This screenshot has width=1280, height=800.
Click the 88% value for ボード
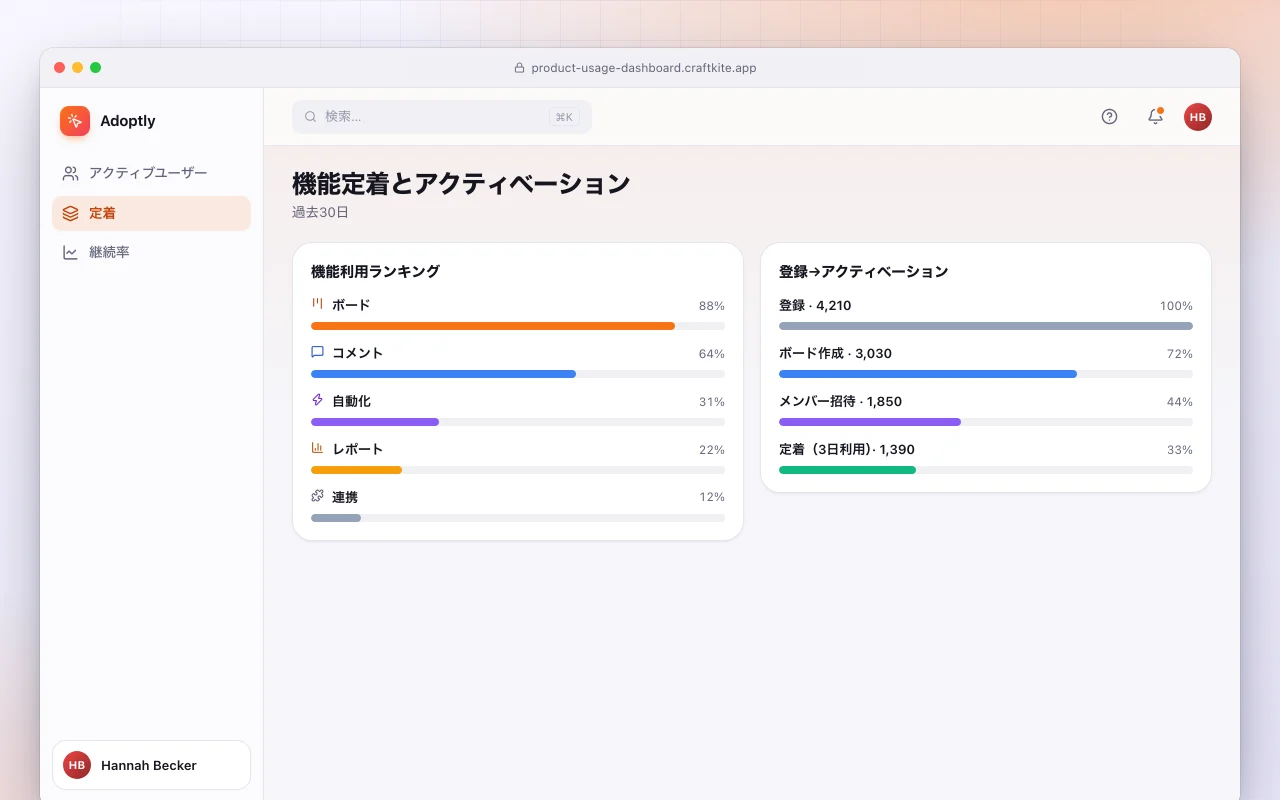coord(712,306)
